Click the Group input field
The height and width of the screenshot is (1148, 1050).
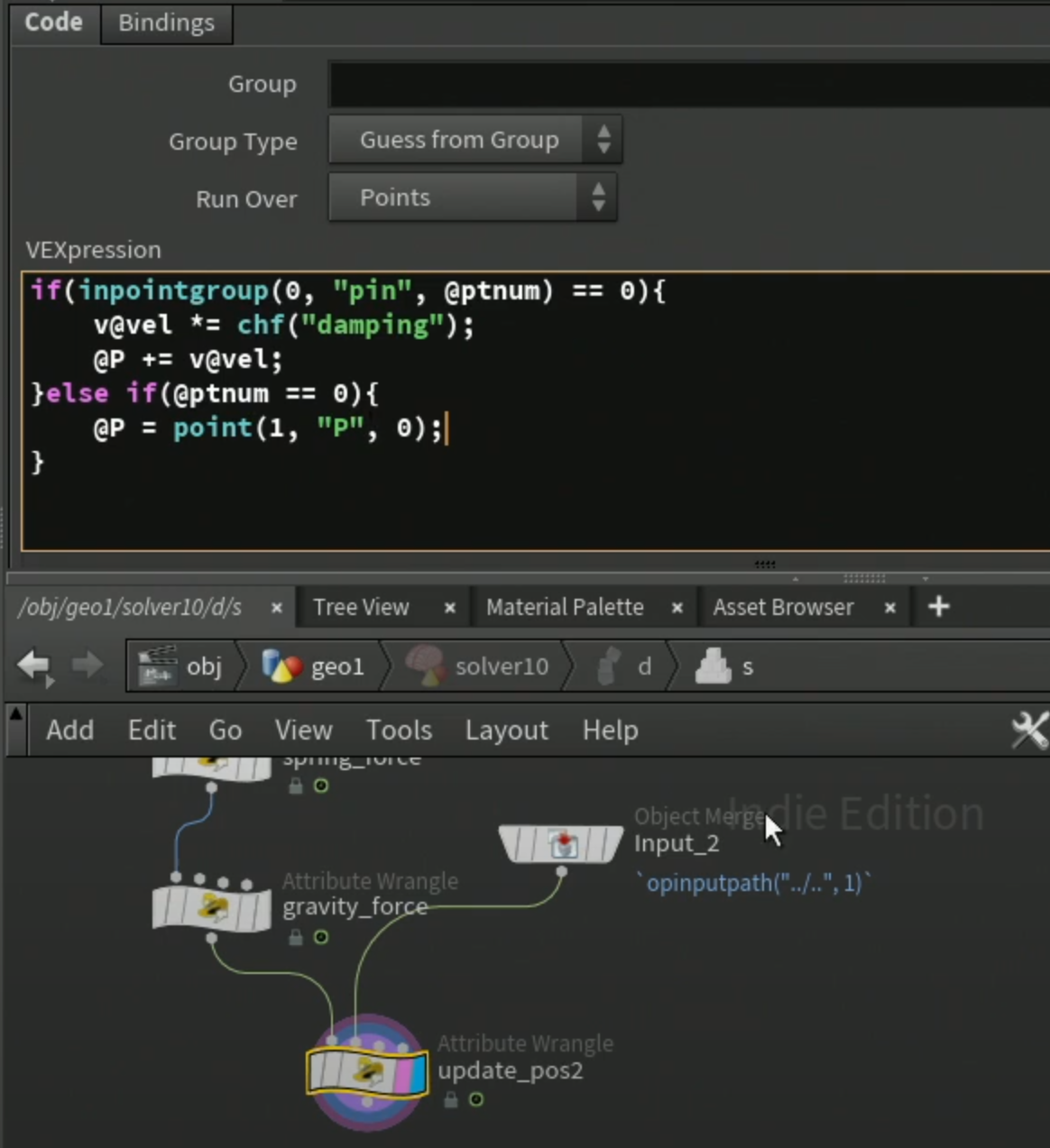(688, 85)
